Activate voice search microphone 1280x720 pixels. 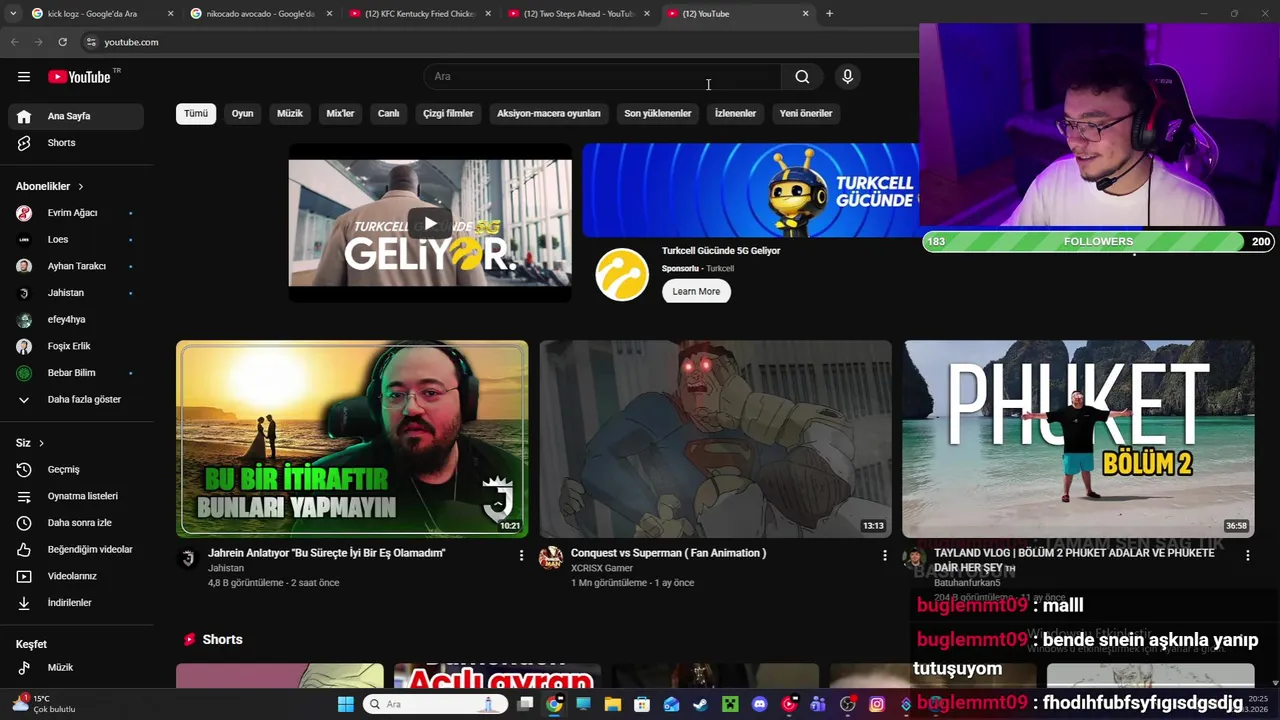tap(847, 77)
